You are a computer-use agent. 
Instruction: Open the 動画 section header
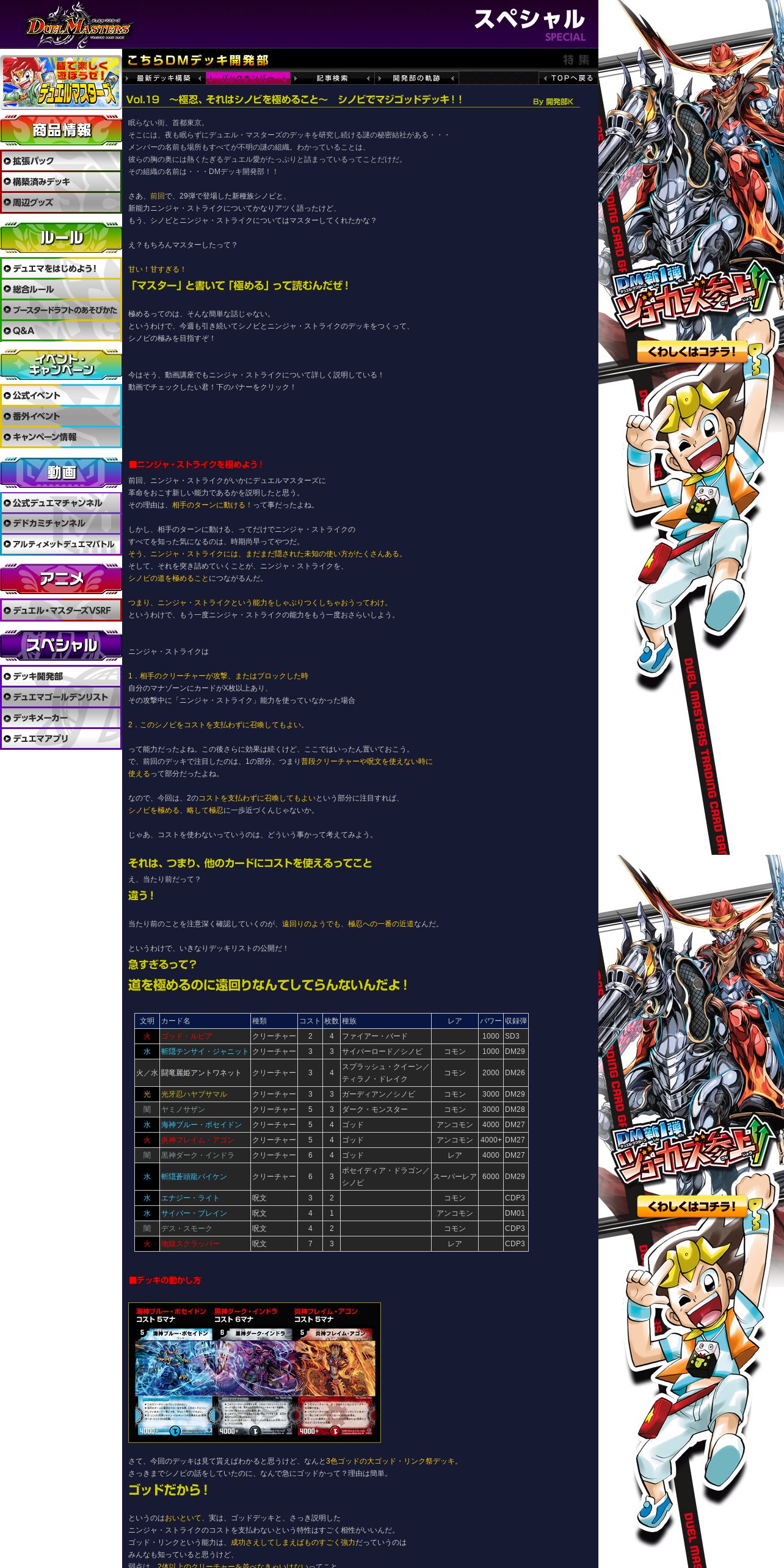click(61, 472)
